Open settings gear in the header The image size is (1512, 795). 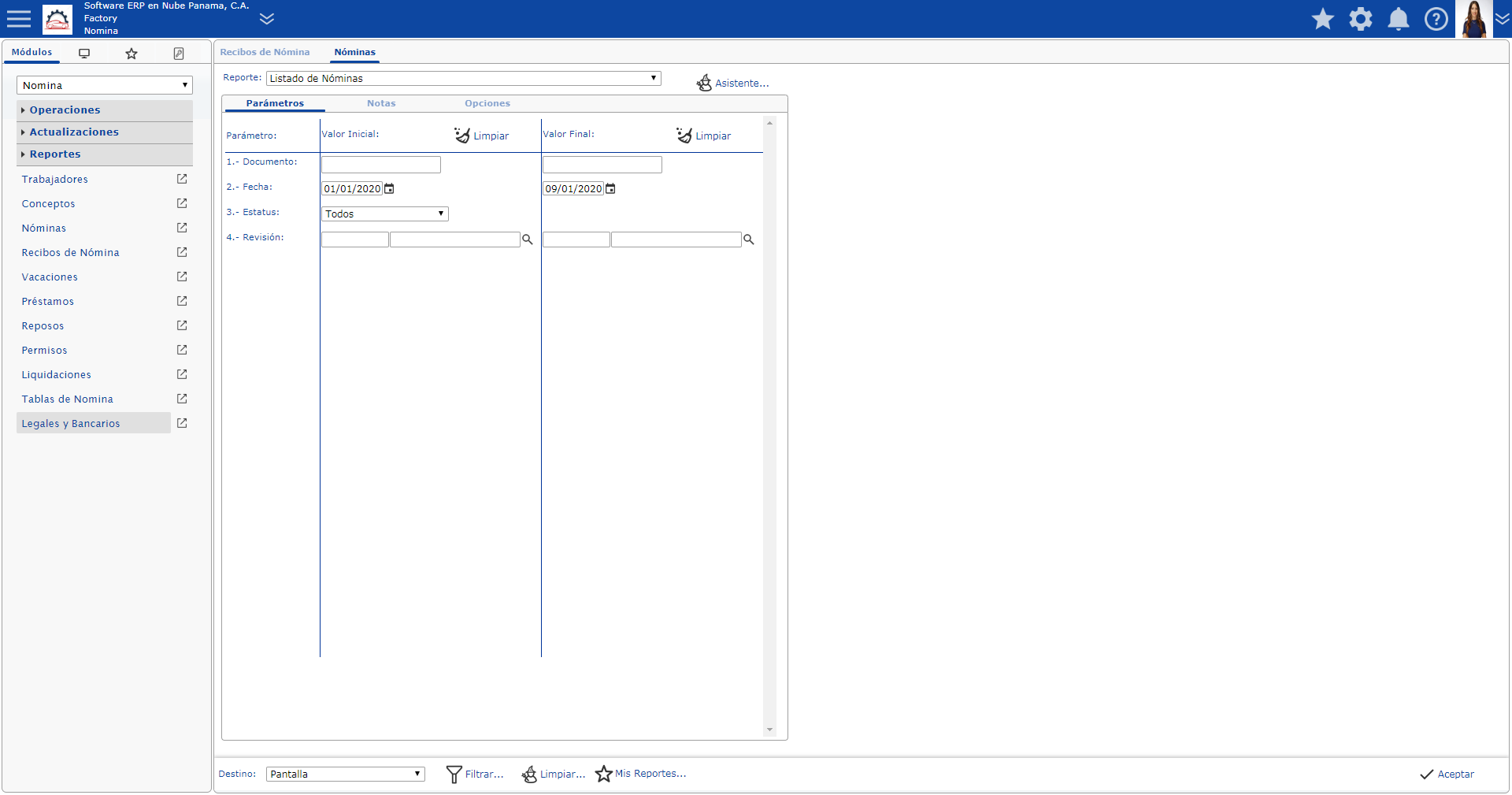pyautogui.click(x=1360, y=19)
